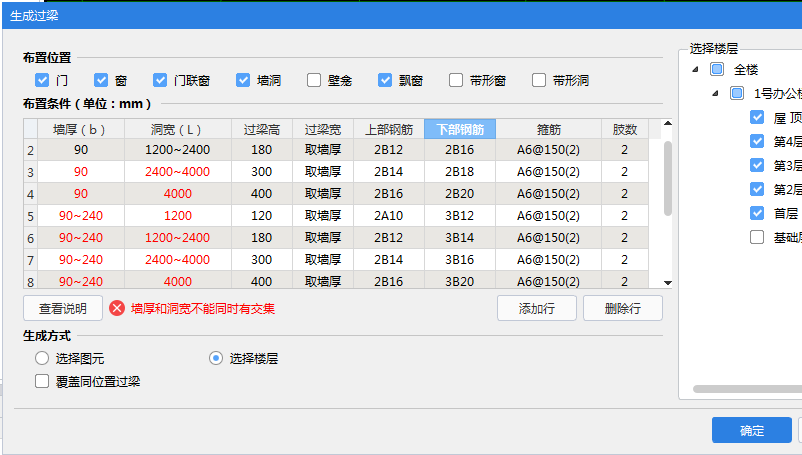Click 洞宽 cell 2400~4000 in row 3
Image resolution: width=802 pixels, height=455 pixels.
pos(177,172)
